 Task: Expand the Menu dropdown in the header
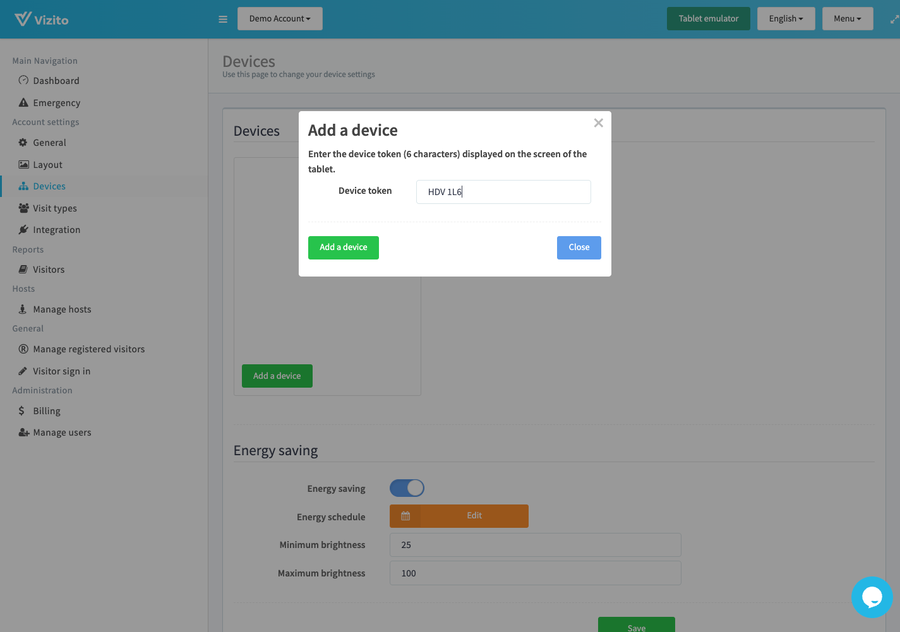[847, 18]
